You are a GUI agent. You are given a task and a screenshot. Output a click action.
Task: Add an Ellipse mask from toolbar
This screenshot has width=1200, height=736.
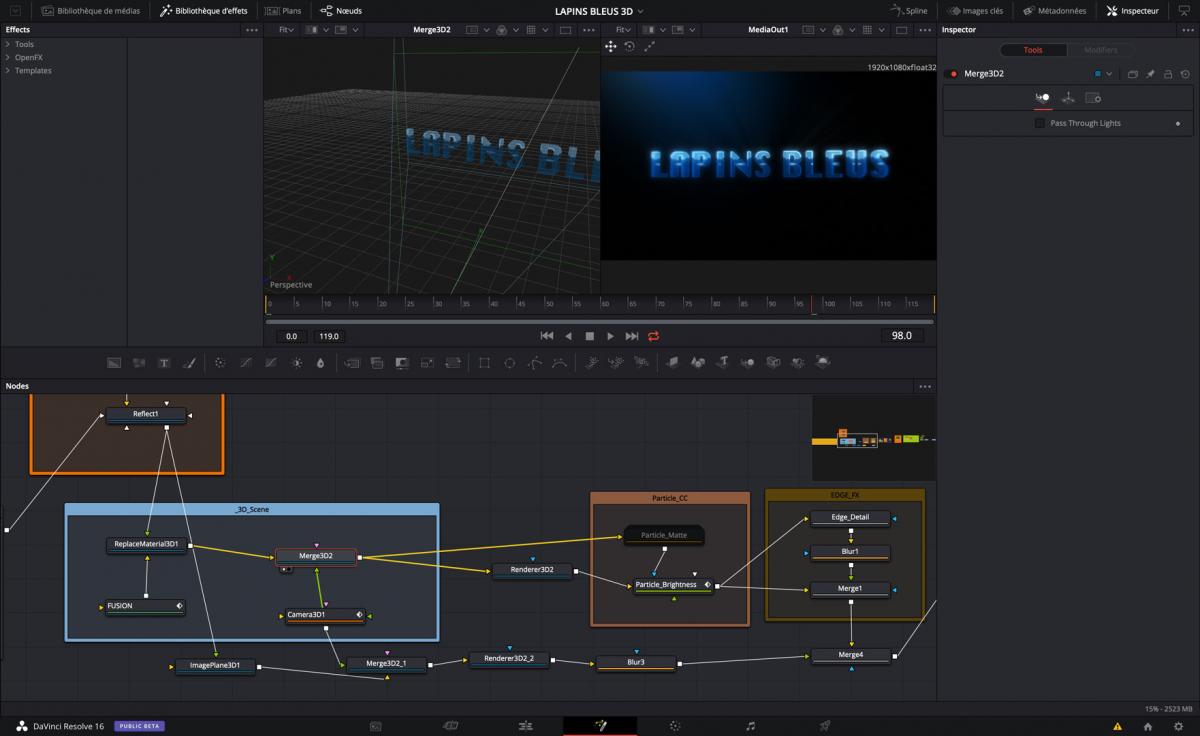tap(509, 362)
